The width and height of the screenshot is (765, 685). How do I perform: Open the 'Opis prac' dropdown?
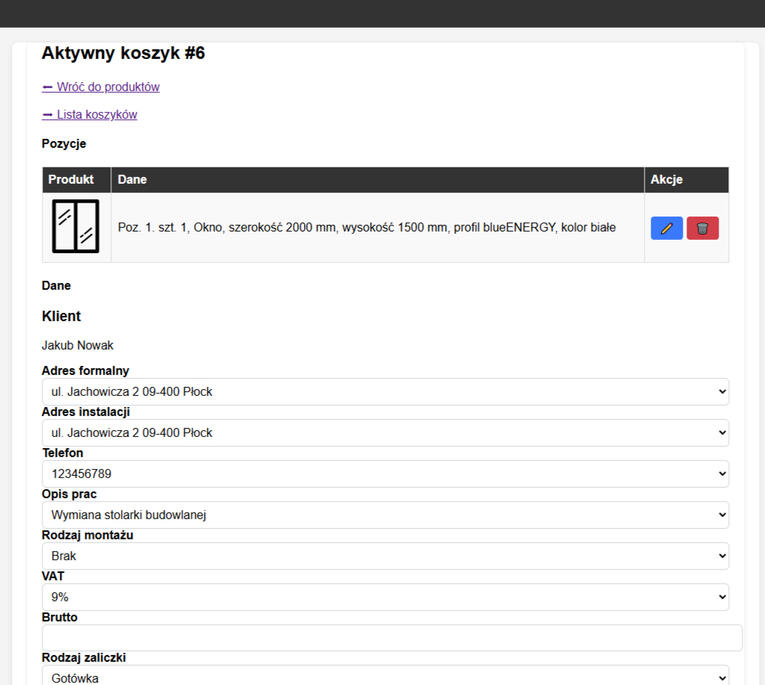(385, 515)
